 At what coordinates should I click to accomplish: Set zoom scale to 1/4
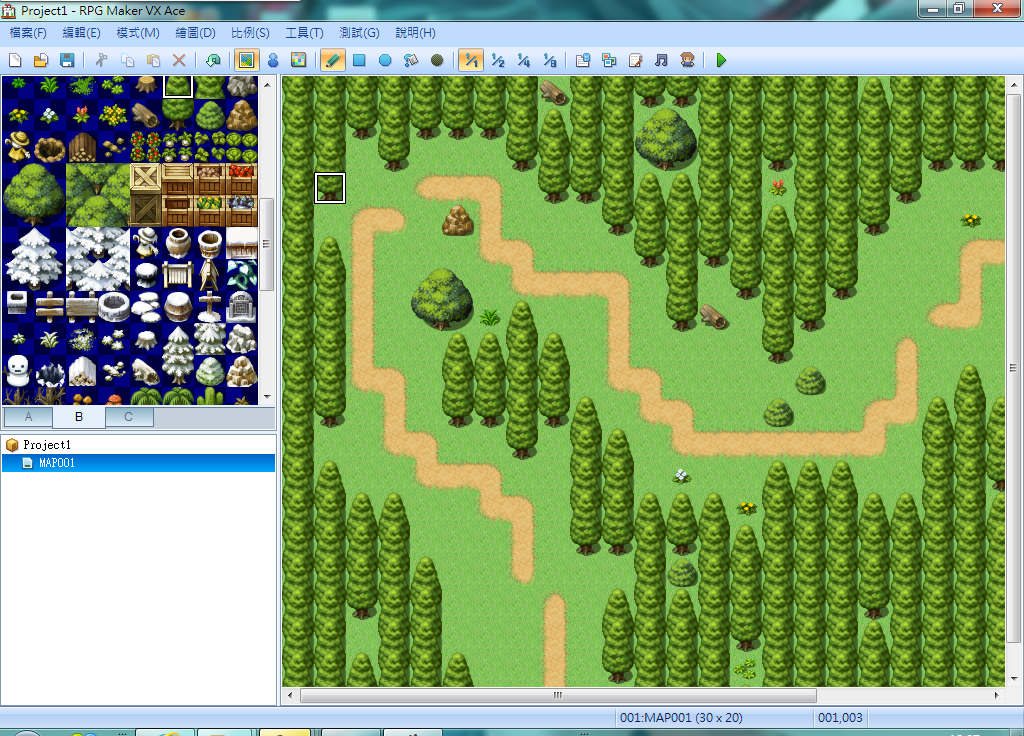pos(524,61)
